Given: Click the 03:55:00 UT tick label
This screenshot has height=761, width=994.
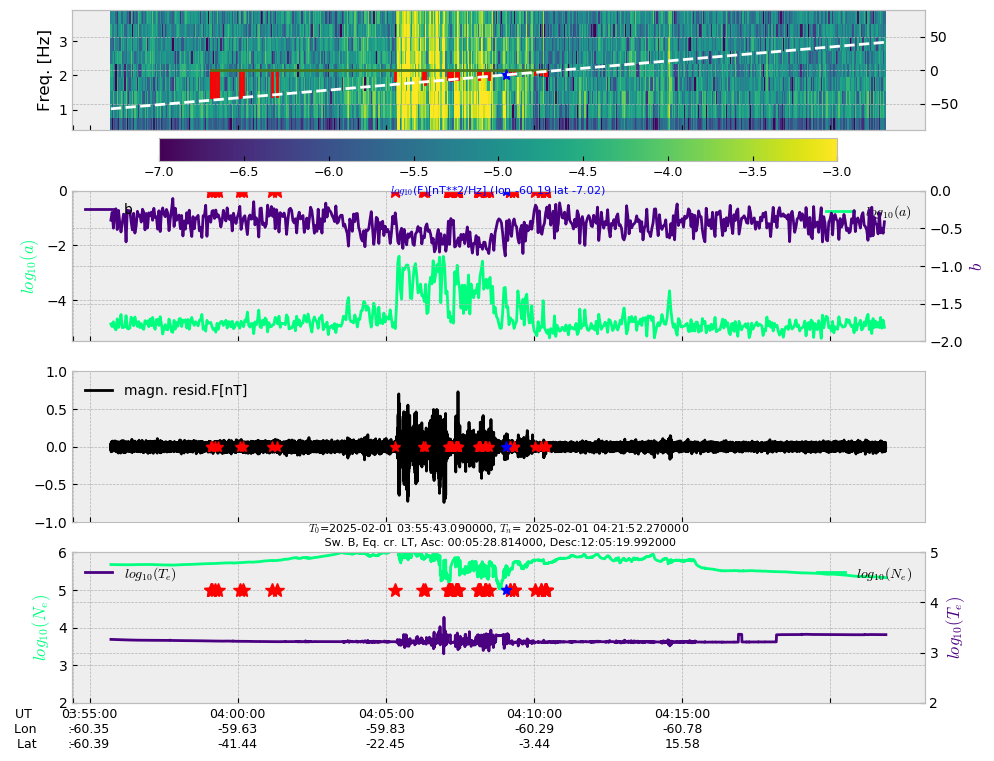Looking at the screenshot, I should click(89, 713).
